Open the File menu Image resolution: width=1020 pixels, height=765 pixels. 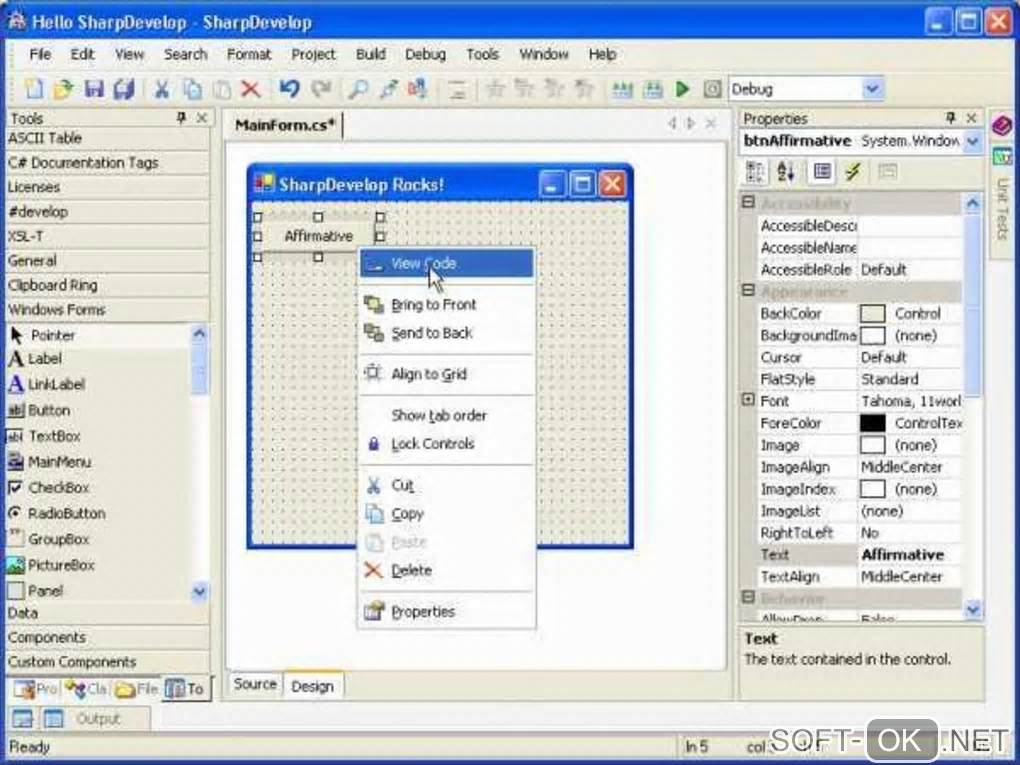tap(40, 55)
